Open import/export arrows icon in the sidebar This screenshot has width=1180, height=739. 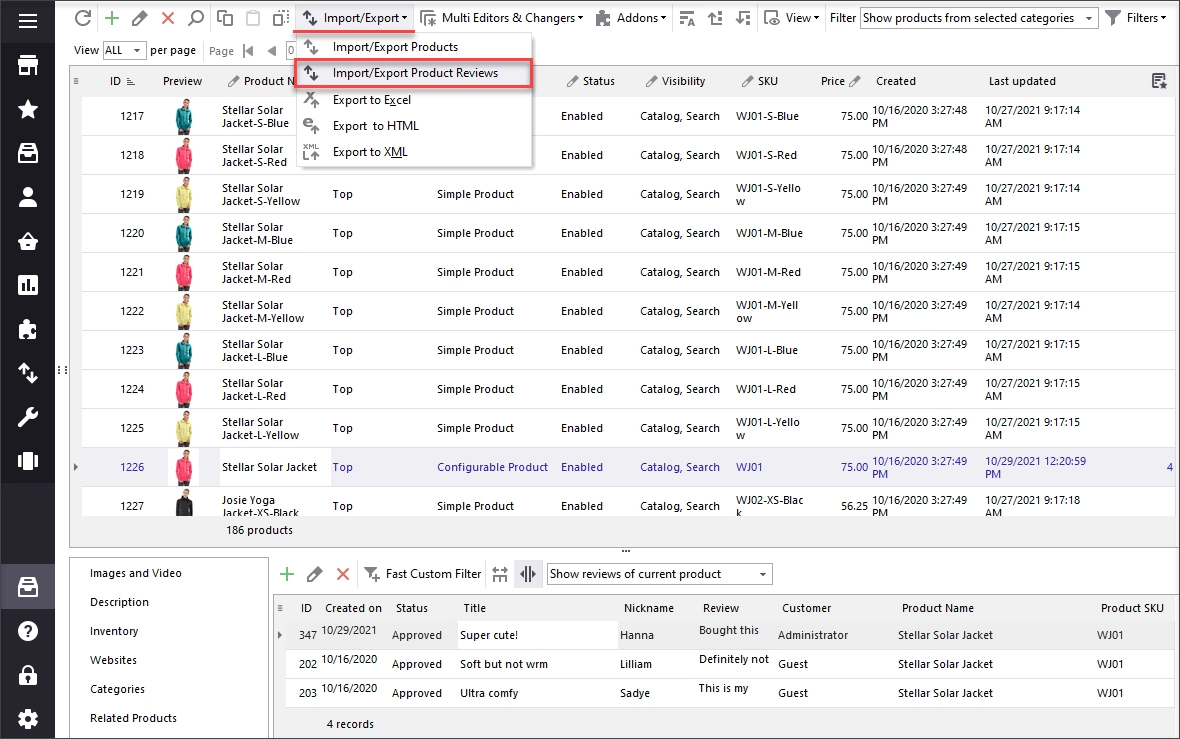click(28, 373)
